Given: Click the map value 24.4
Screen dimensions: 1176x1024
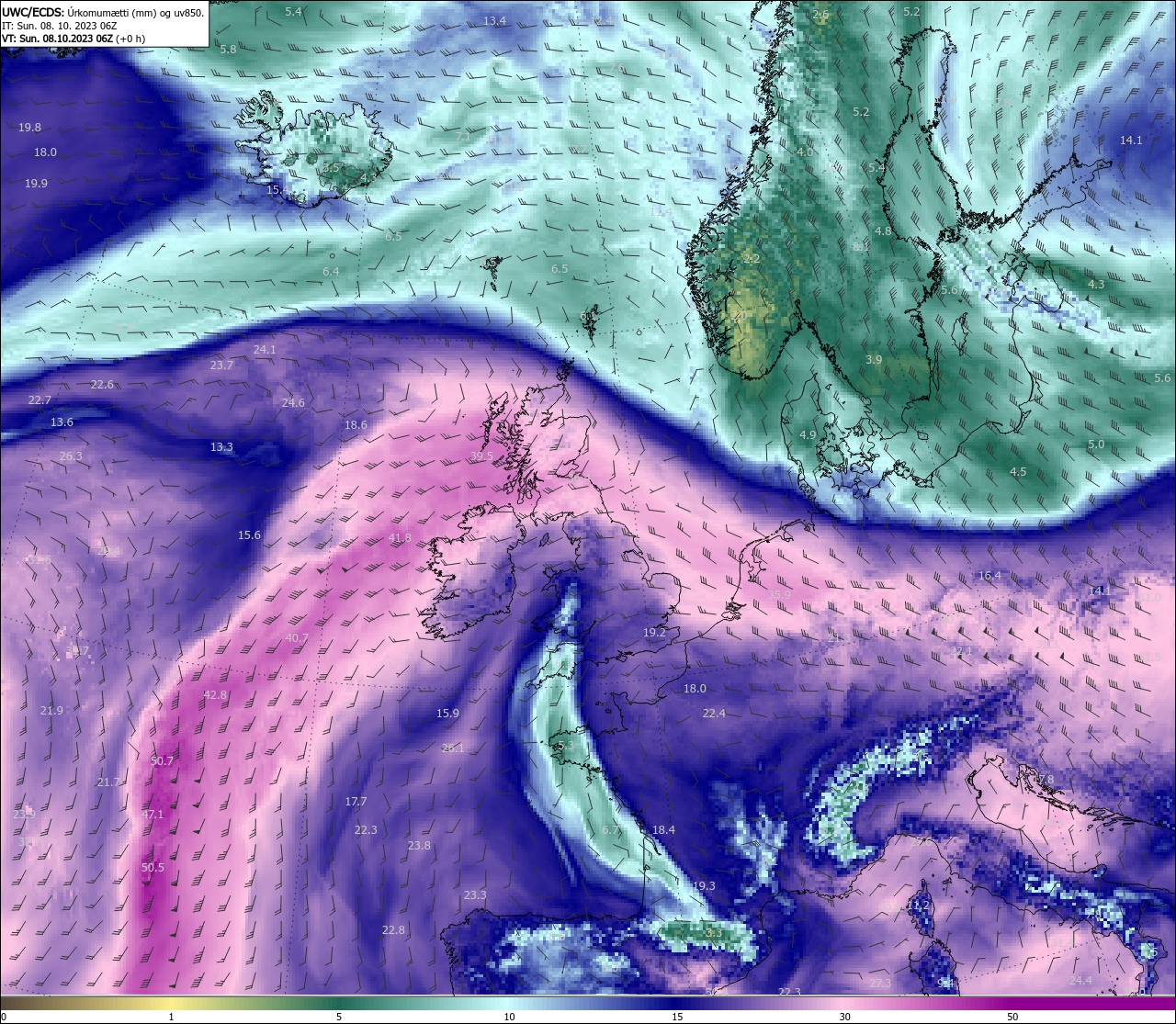Looking at the screenshot, I should click(1080, 981).
